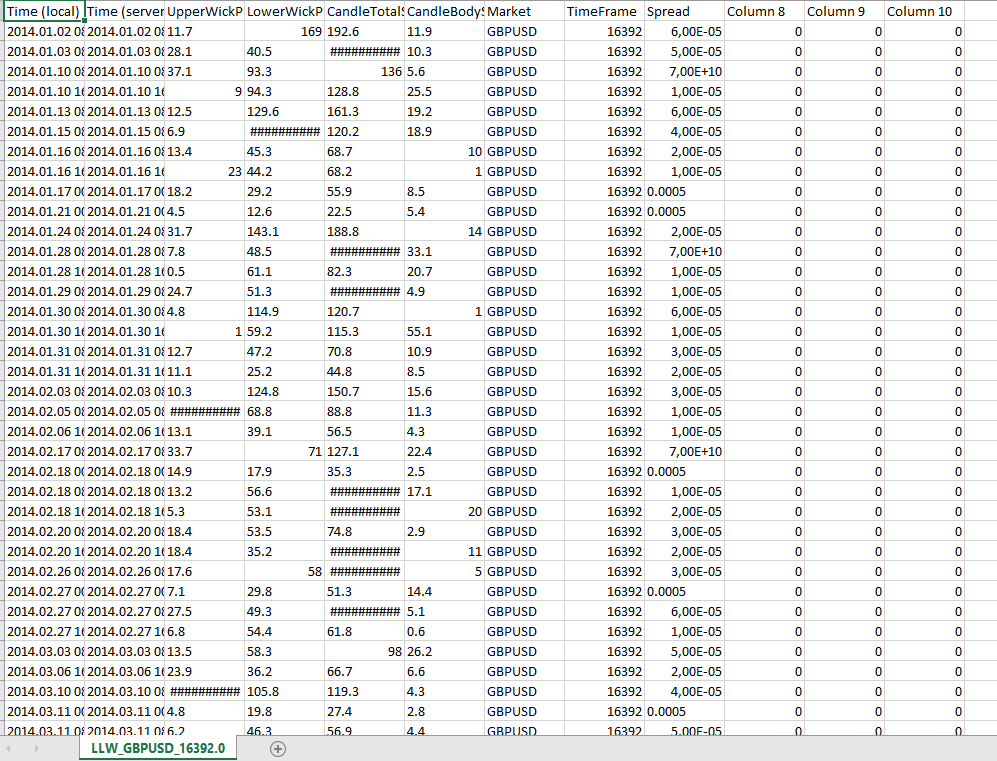Click the cell with value 192.6
The height and width of the screenshot is (761, 997).
[365, 32]
